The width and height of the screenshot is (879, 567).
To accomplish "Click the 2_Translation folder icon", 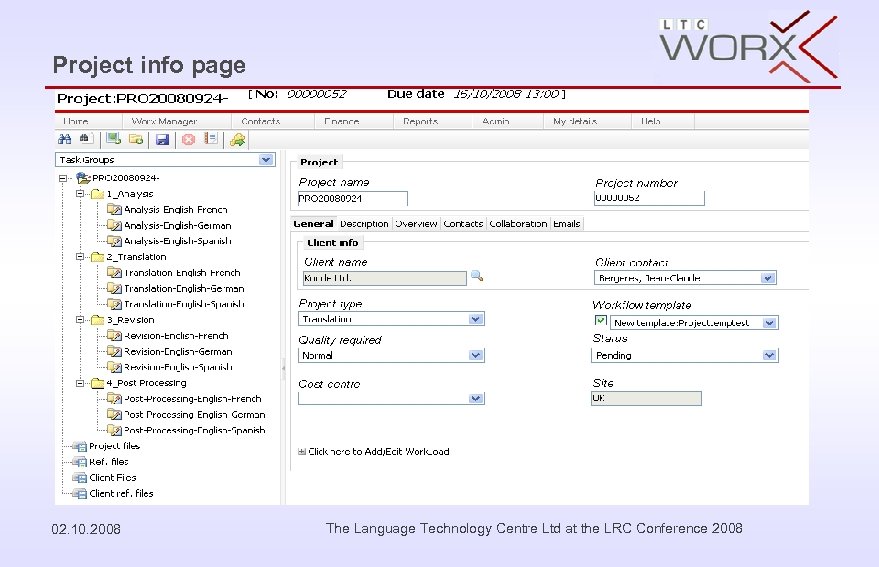I will click(x=98, y=256).
